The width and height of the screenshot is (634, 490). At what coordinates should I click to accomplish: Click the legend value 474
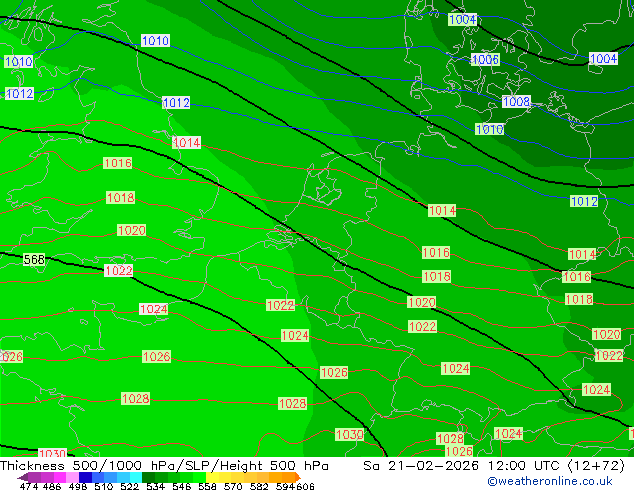coord(29,486)
